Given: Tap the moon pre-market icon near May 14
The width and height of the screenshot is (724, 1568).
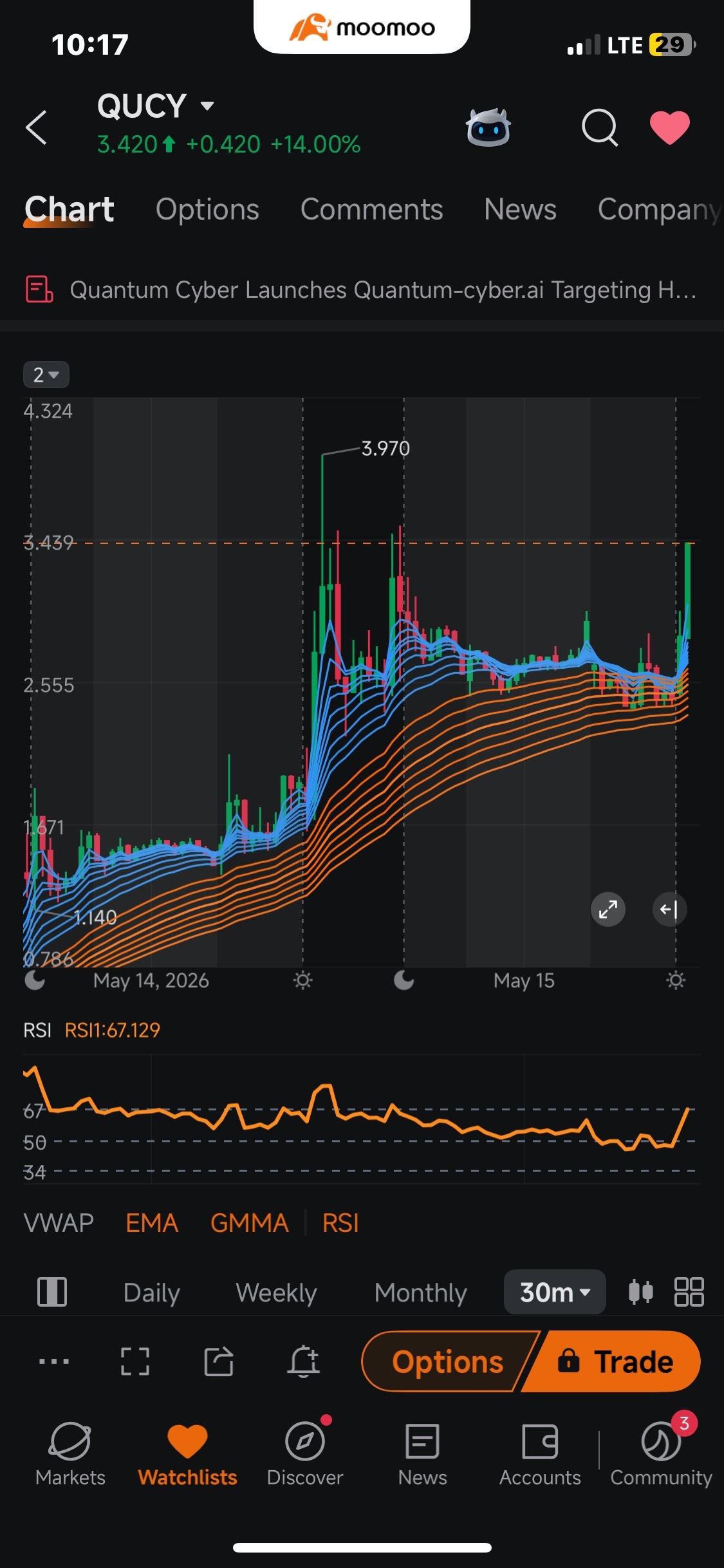Looking at the screenshot, I should point(35,980).
